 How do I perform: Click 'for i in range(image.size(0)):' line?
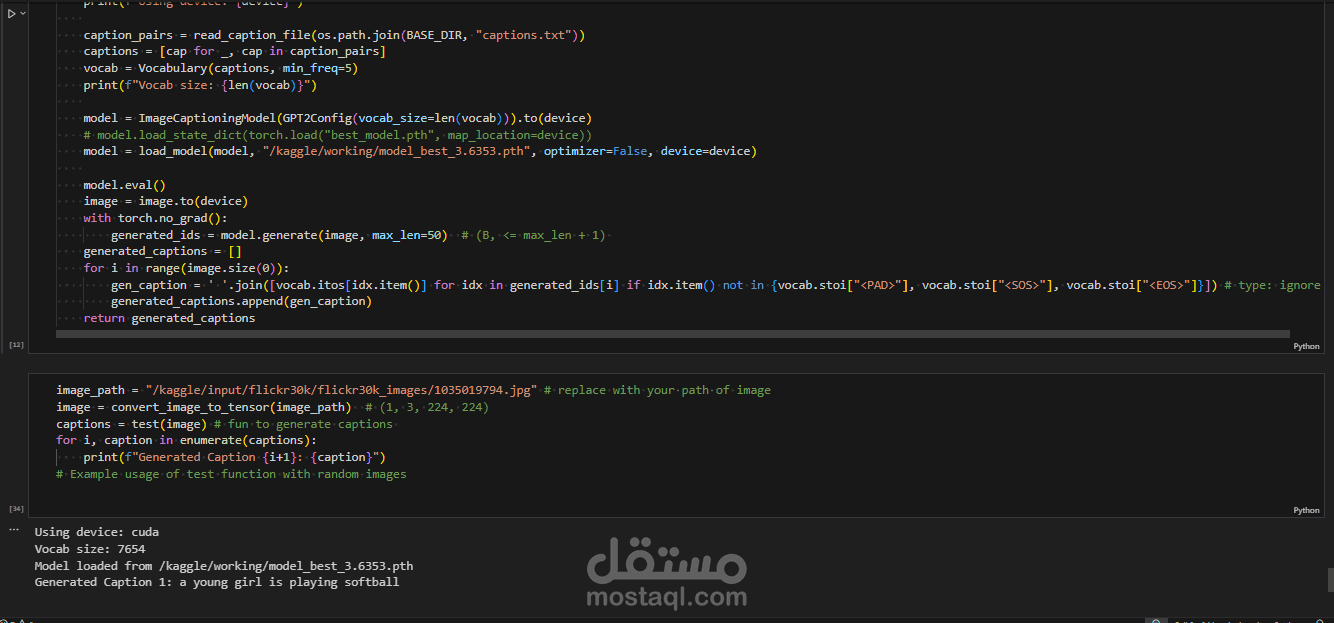(186, 268)
